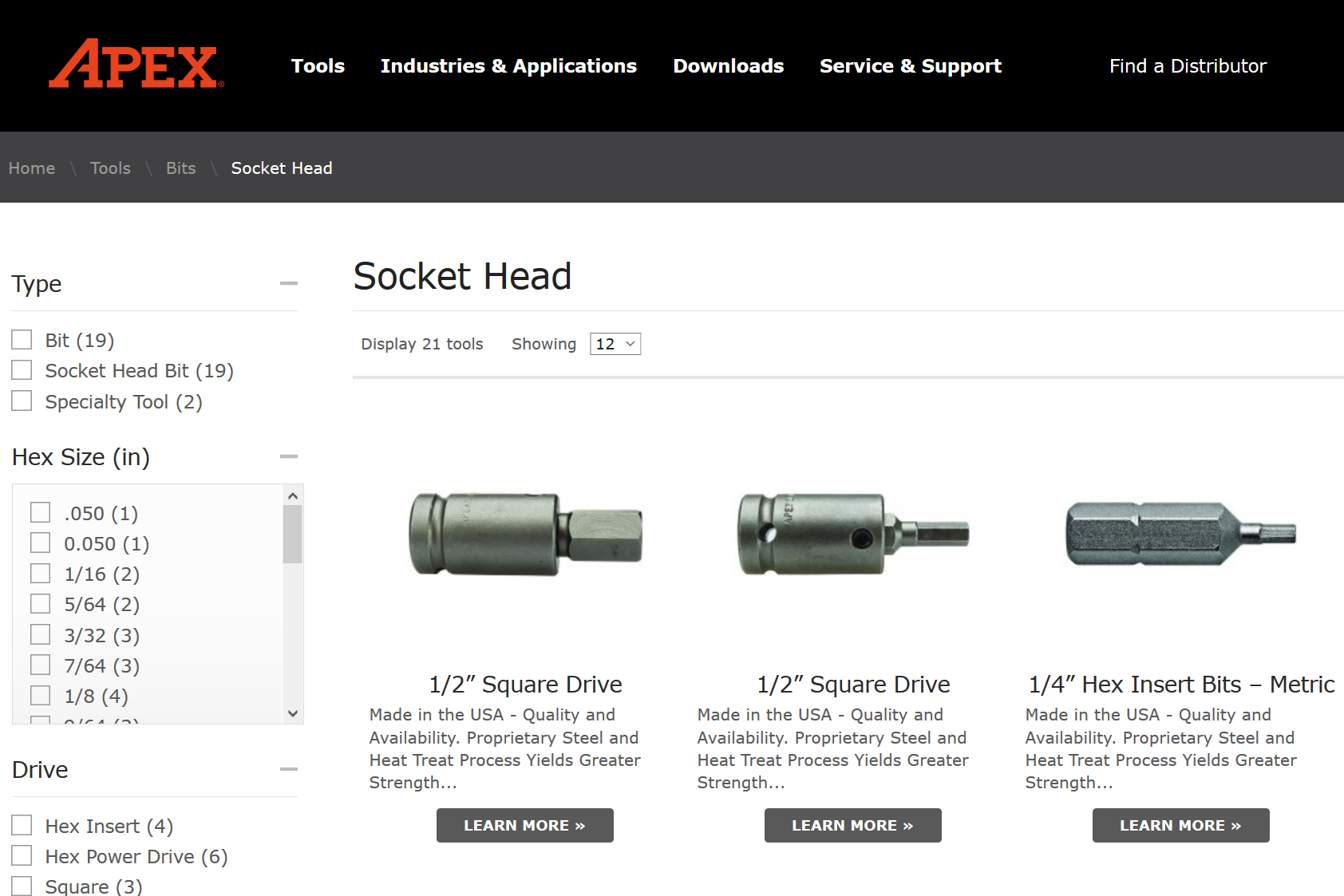Click the Apex logo
1344x896 pixels.
pos(136,64)
